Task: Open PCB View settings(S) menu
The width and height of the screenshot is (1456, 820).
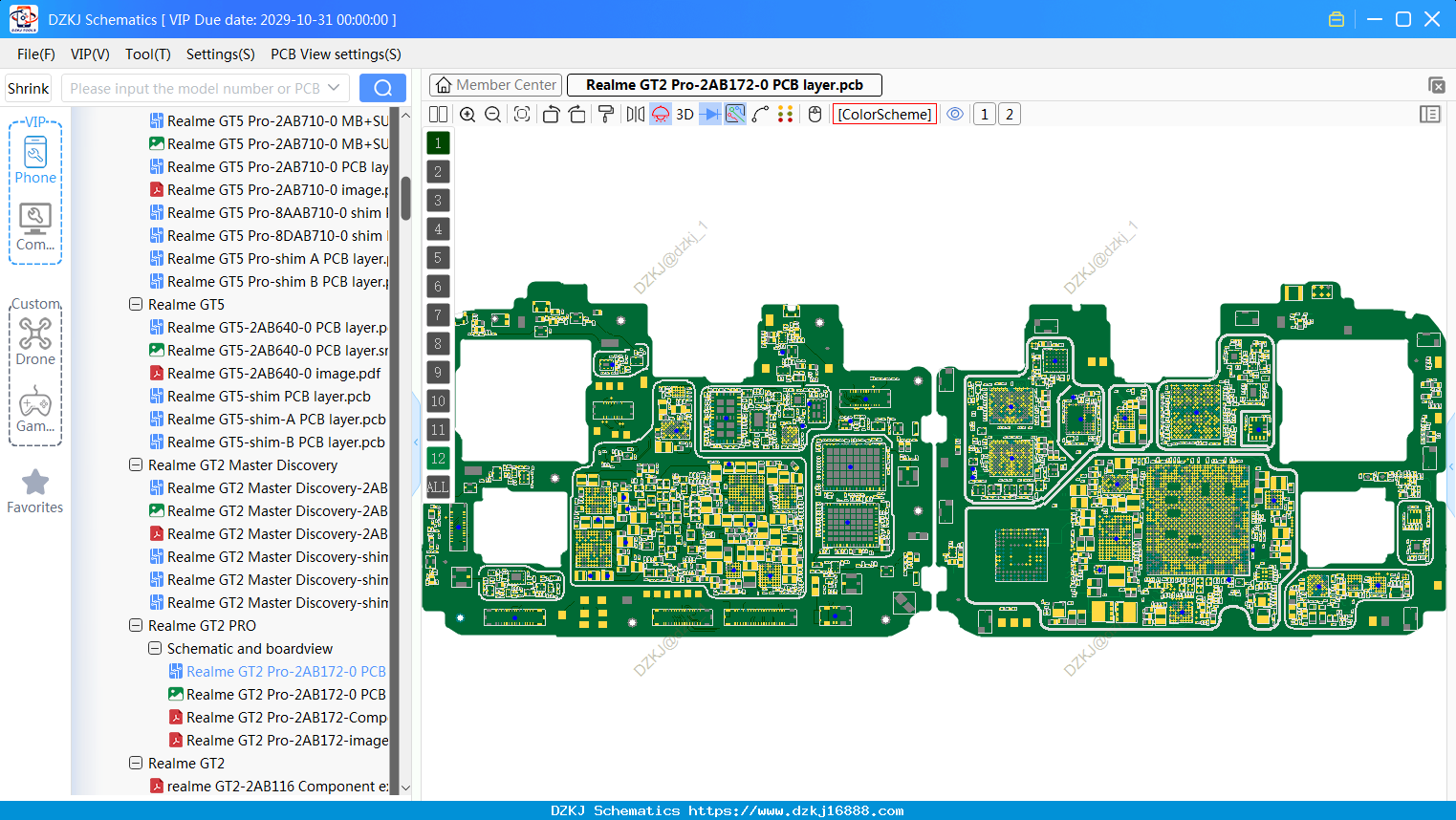Action: 336,54
